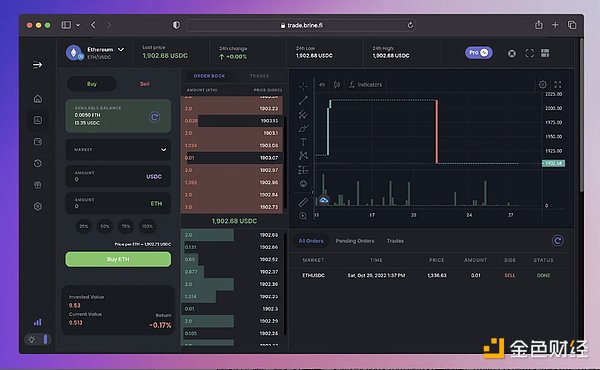The height and width of the screenshot is (370, 600).
Task: Open the Safari share menu
Action: click(x=539, y=25)
